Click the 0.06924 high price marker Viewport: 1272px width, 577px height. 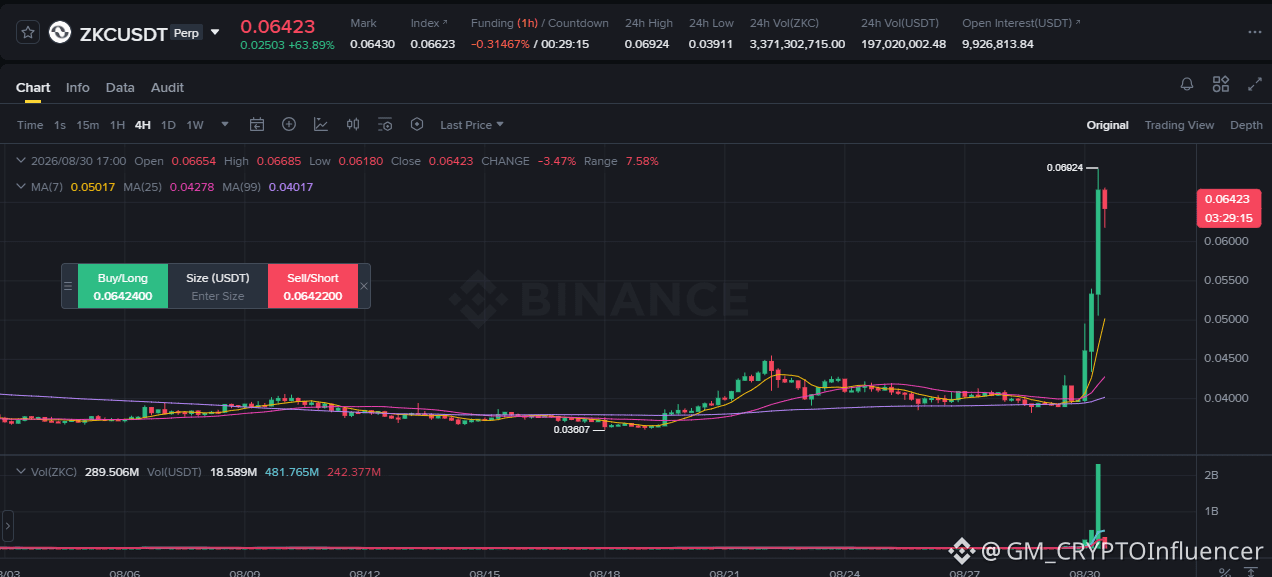click(1065, 168)
